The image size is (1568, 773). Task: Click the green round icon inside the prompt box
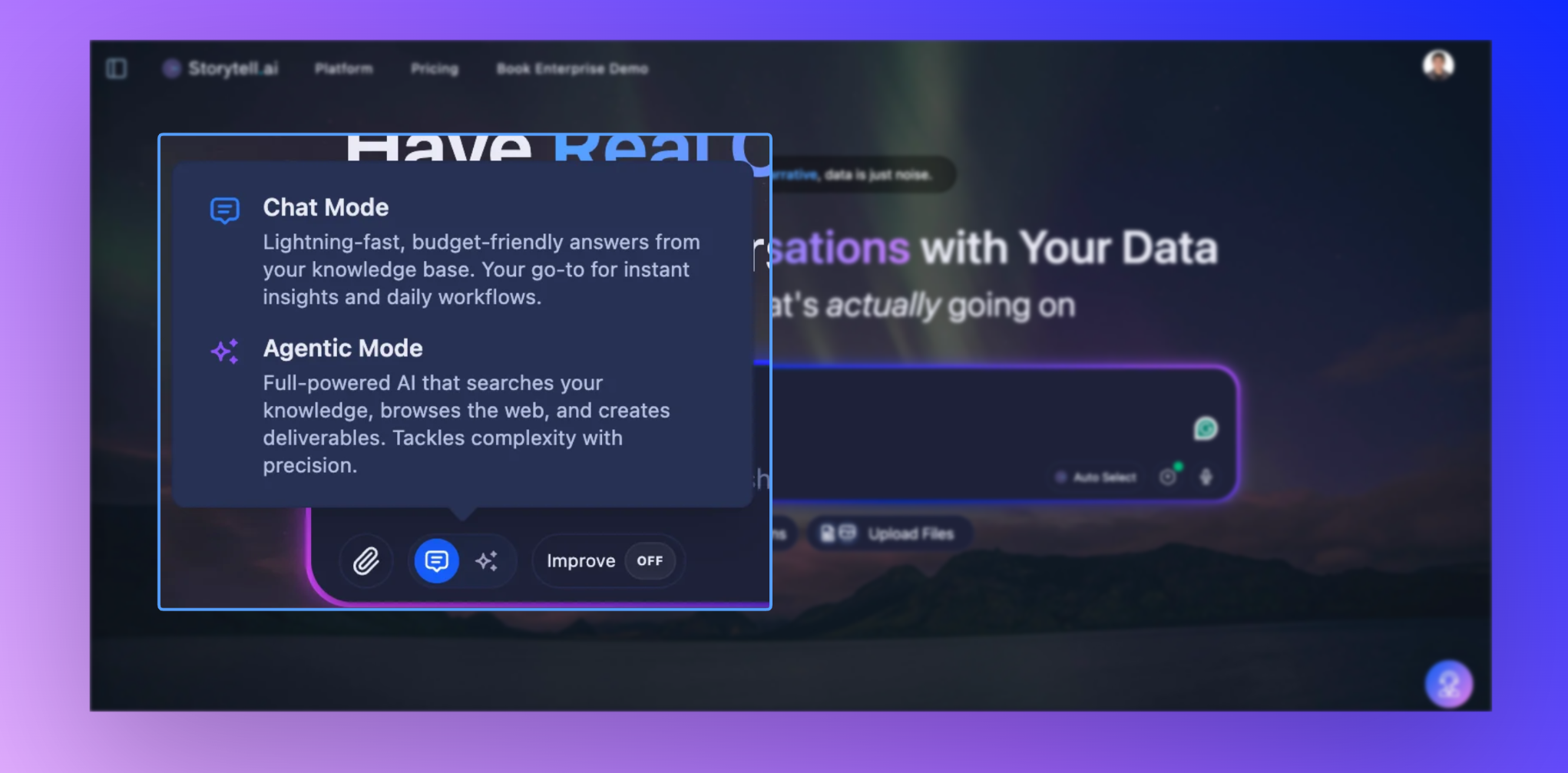(x=1205, y=428)
